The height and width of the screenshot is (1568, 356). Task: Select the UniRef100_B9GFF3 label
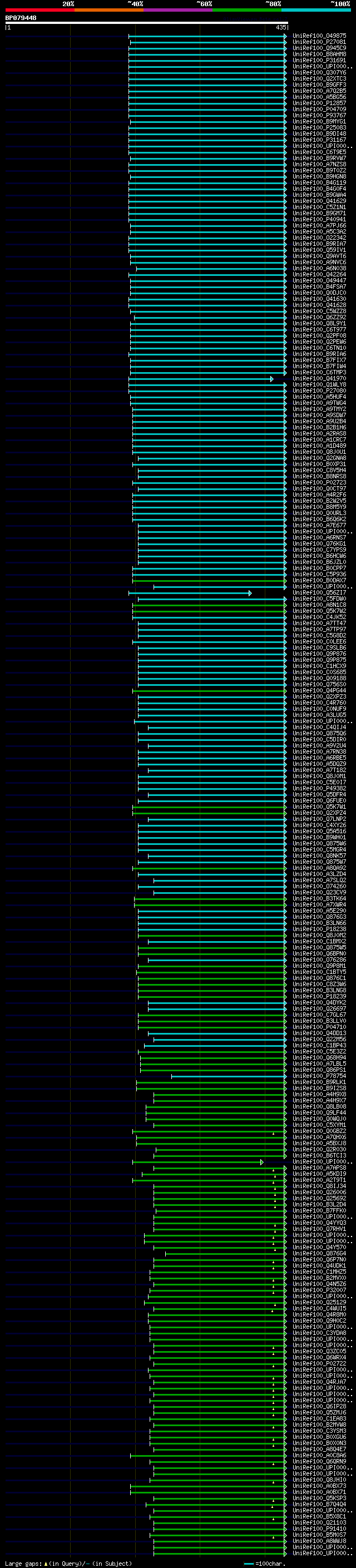point(319,85)
